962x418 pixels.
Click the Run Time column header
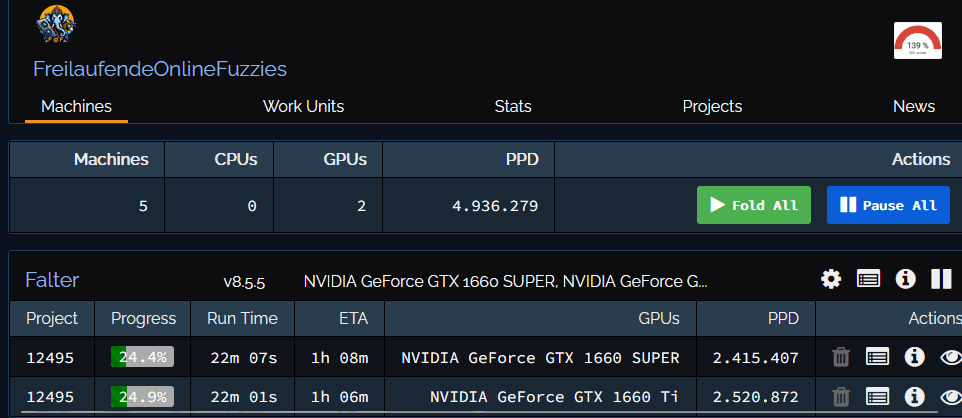tap(242, 319)
